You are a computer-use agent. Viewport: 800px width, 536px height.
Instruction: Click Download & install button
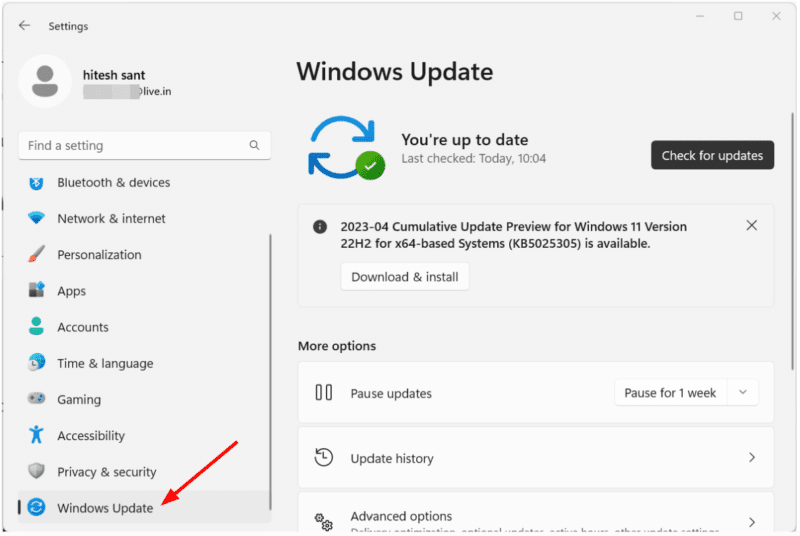[405, 277]
